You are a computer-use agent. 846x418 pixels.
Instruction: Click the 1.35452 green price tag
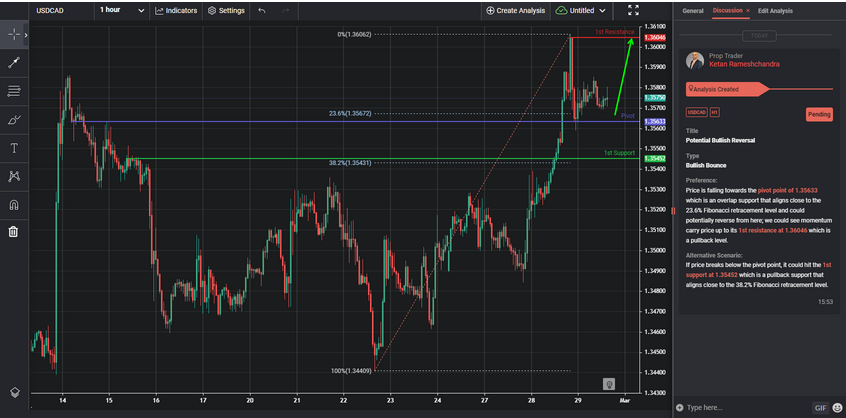(654, 159)
